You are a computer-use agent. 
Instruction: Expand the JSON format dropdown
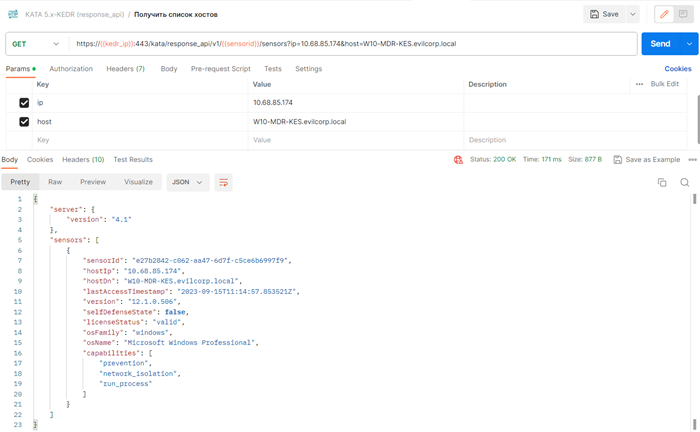(186, 182)
